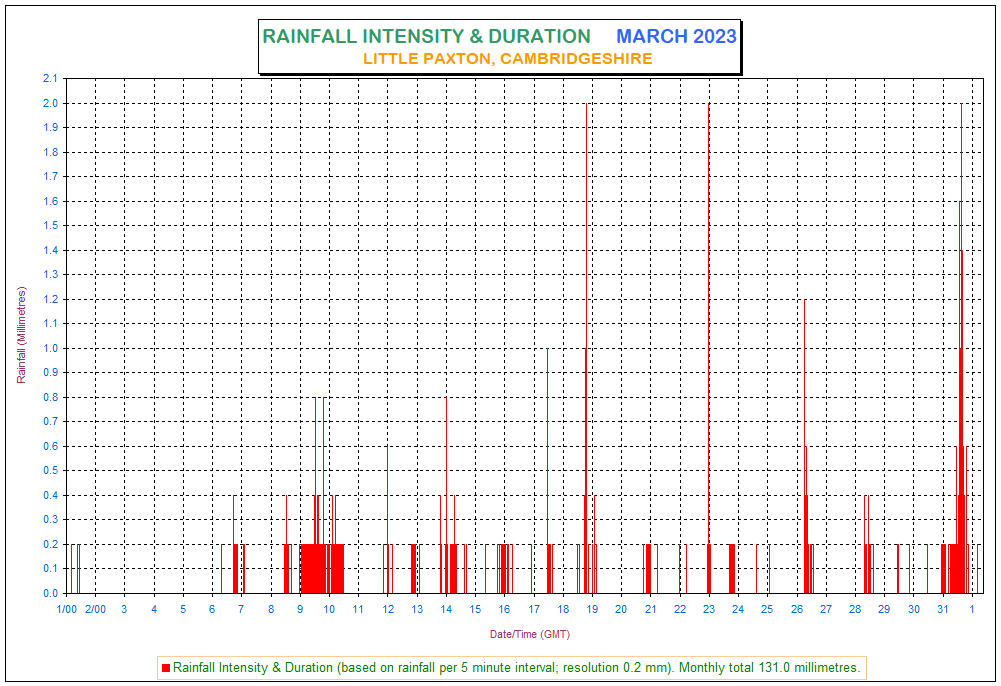Click the red legend square marker

pyautogui.click(x=166, y=668)
